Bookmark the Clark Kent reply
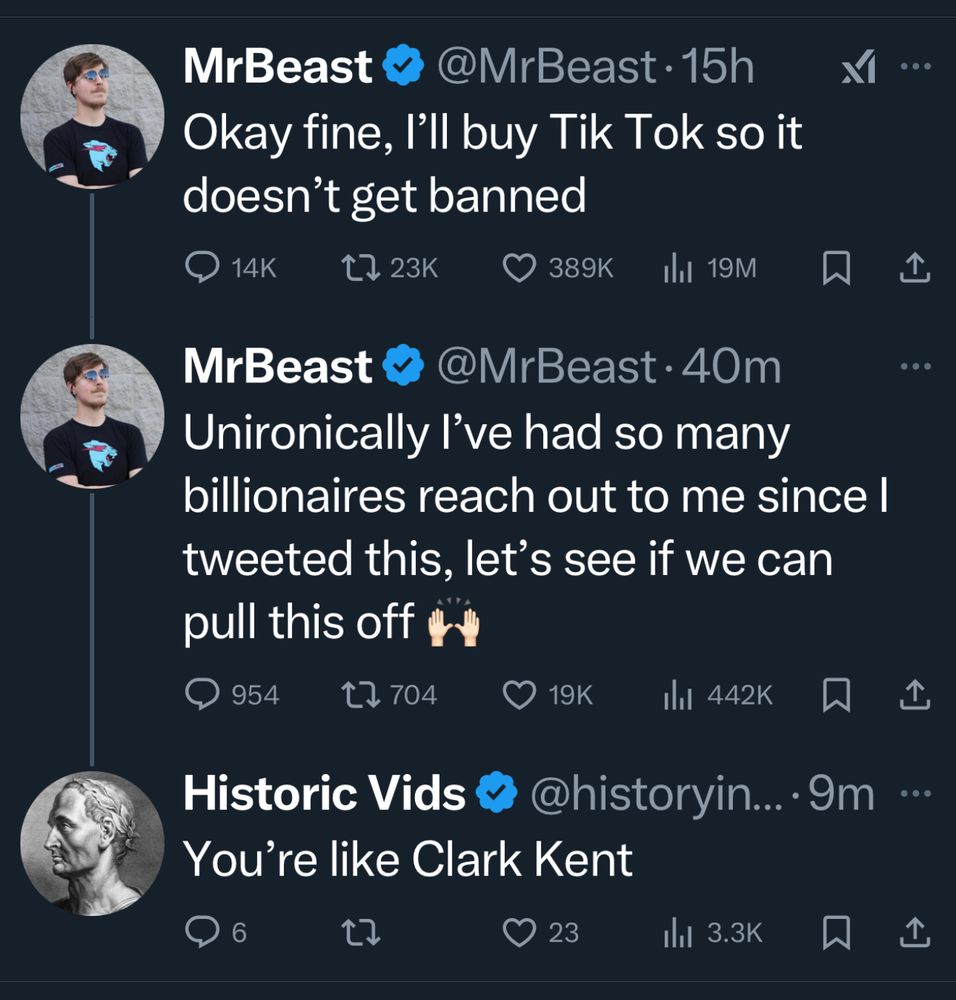This screenshot has width=956, height=1000. (834, 932)
